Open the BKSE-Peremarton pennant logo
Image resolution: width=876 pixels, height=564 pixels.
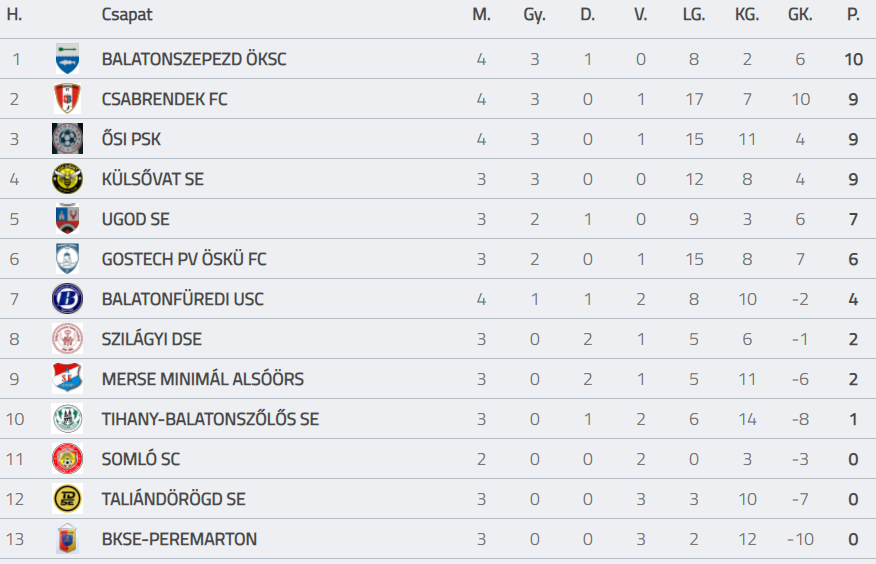pyautogui.click(x=67, y=539)
